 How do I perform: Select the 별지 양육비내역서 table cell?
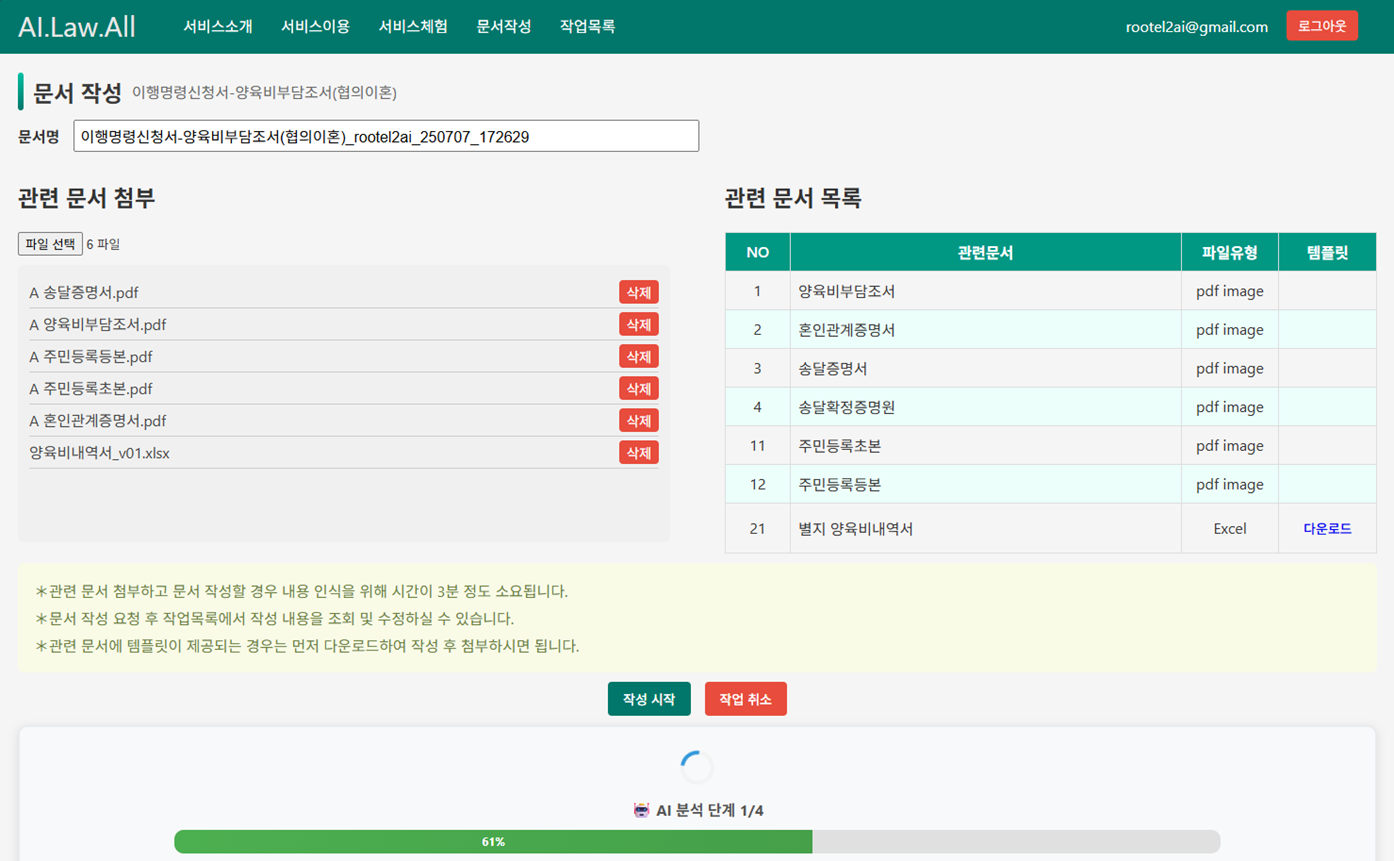[985, 528]
